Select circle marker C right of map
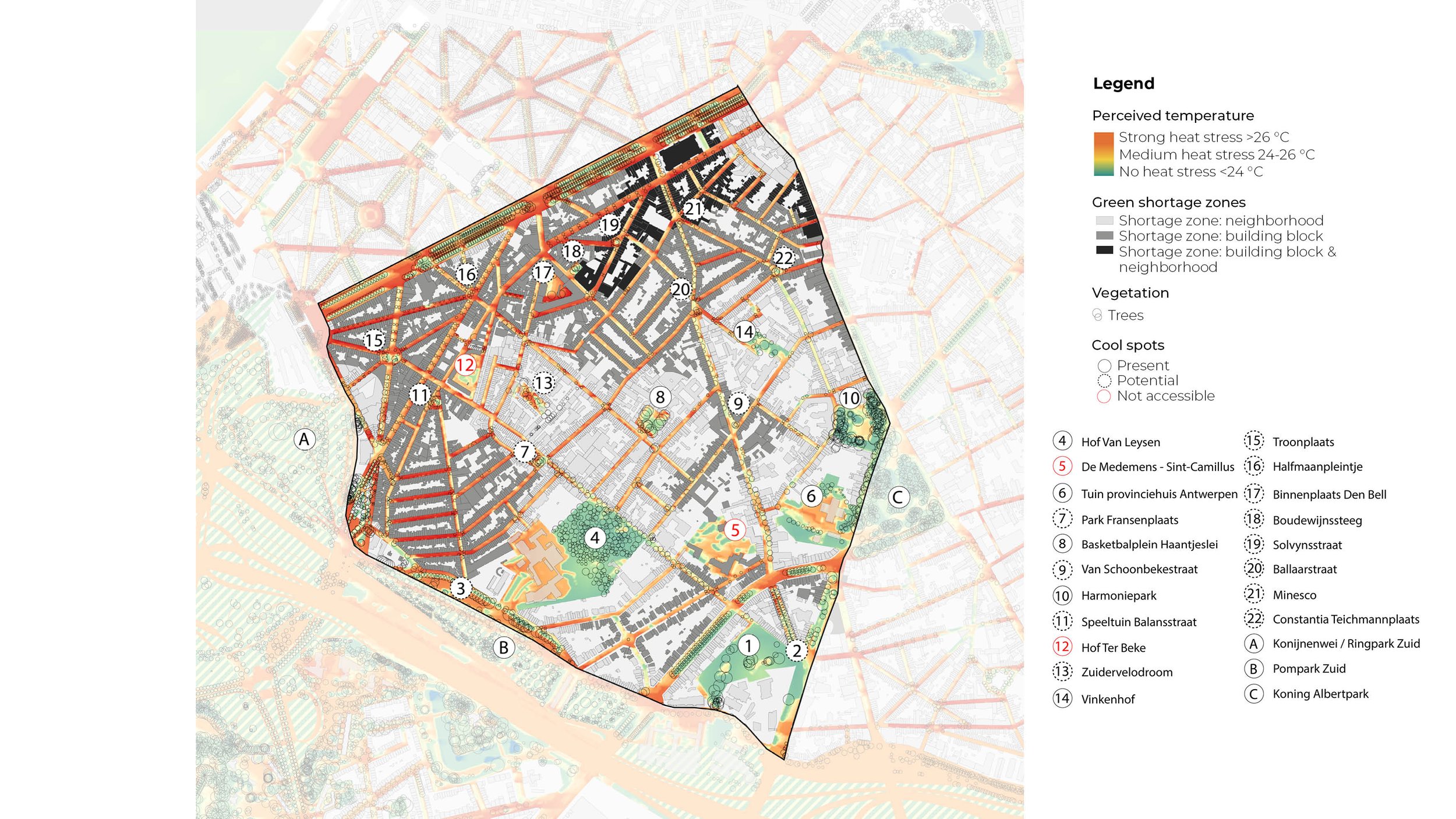The image size is (1456, 819). click(897, 497)
